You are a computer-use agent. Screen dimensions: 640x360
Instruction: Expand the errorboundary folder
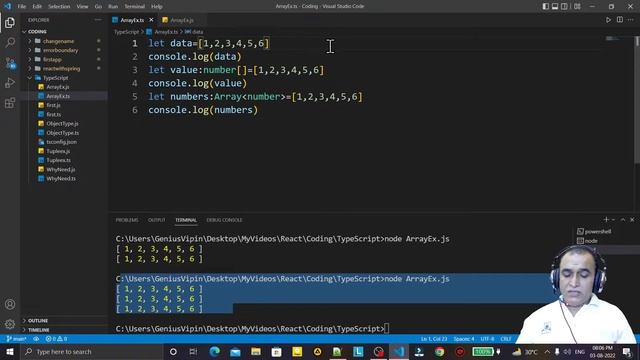point(60,50)
